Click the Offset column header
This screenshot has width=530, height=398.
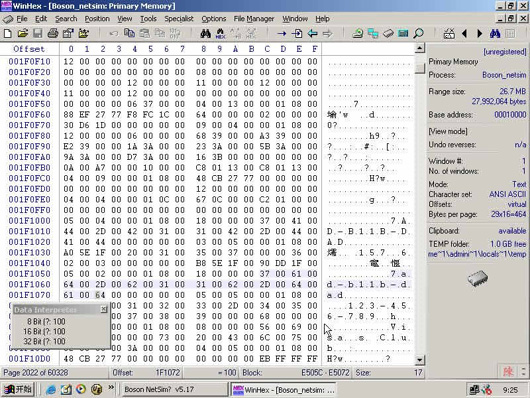pyautogui.click(x=29, y=49)
